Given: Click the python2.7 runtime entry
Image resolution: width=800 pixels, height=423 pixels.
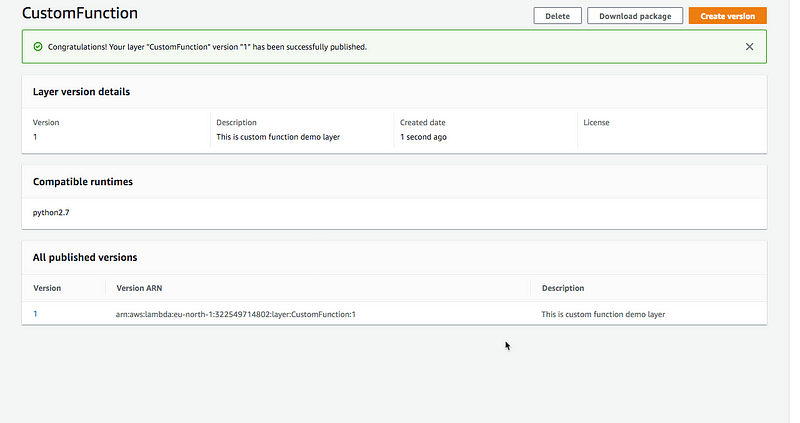Looking at the screenshot, I should 51,212.
